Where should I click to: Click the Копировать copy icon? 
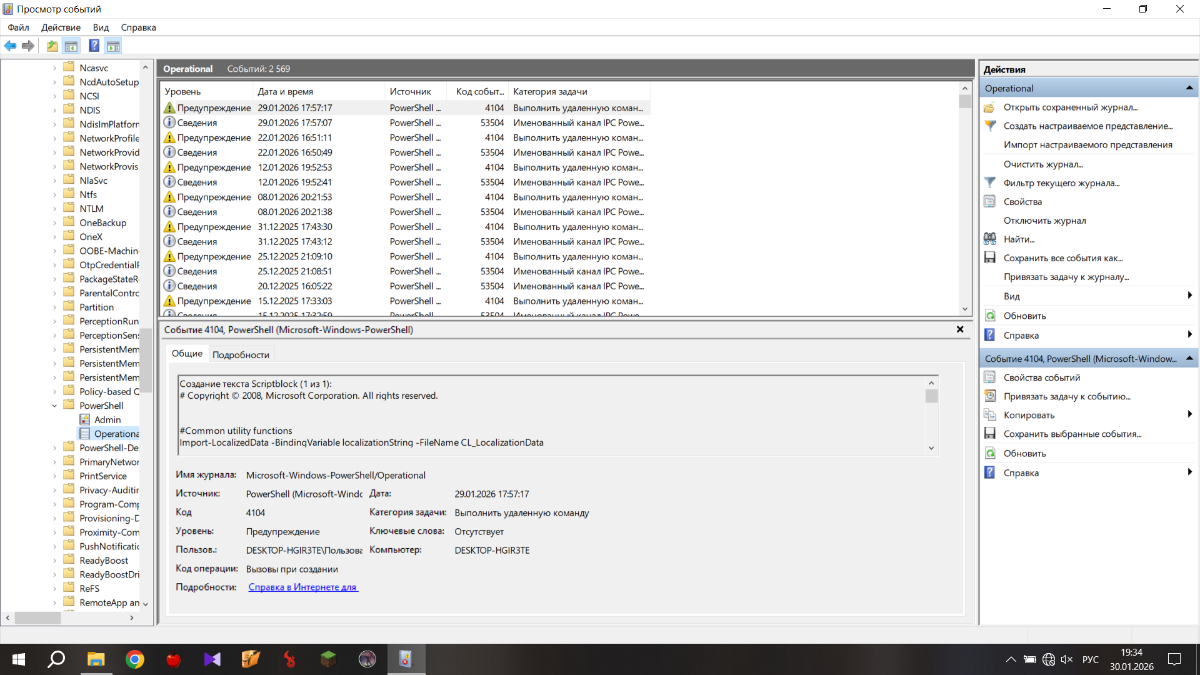990,415
